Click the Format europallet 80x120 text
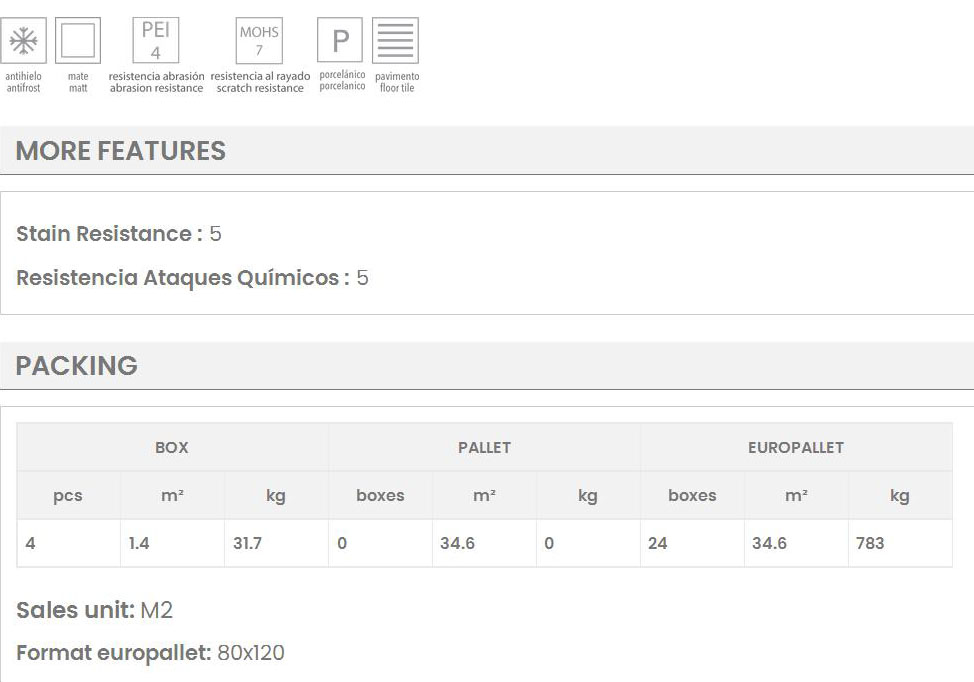Viewport: 974px width, 682px height. (x=150, y=654)
